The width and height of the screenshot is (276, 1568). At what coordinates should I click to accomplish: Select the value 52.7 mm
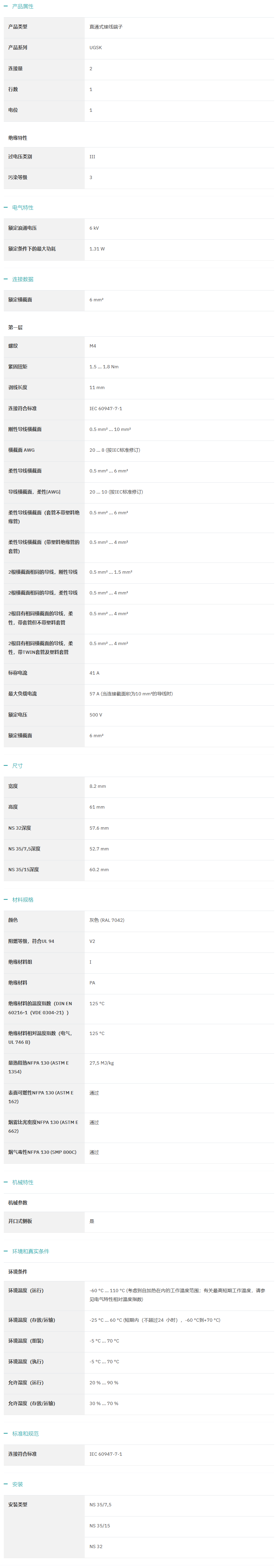[99, 849]
